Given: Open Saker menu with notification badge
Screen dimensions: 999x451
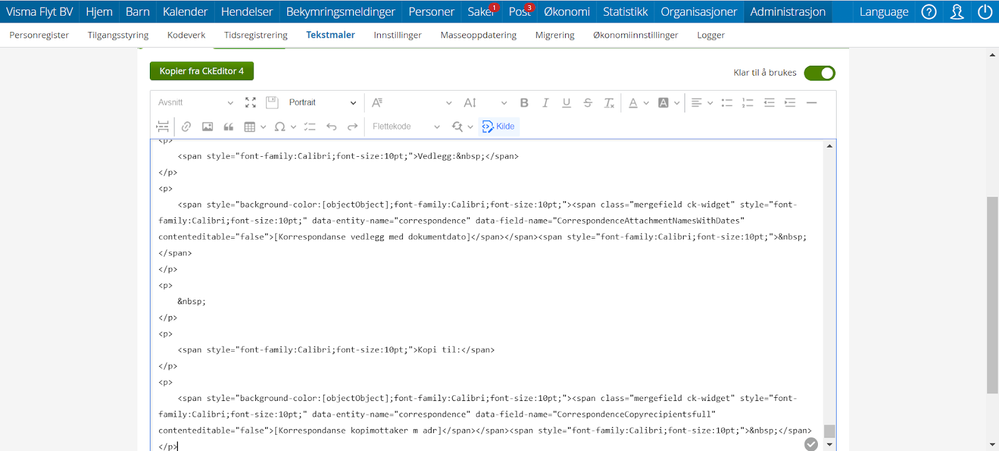Looking at the screenshot, I should [x=481, y=11].
